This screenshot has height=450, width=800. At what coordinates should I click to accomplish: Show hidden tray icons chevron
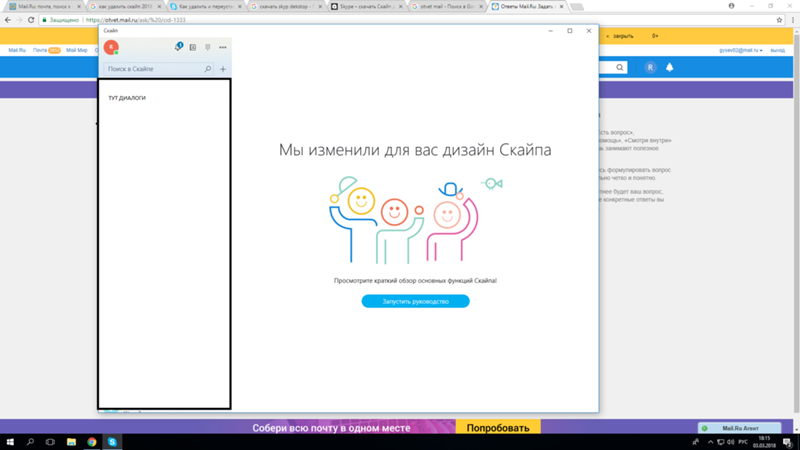pyautogui.click(x=710, y=442)
